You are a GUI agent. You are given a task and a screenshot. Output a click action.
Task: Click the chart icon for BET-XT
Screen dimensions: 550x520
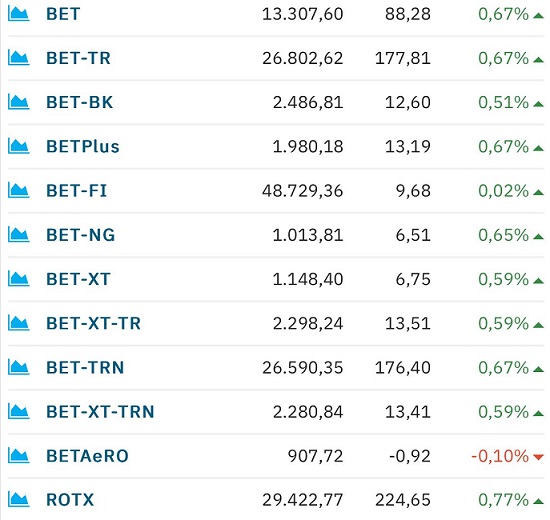click(19, 279)
